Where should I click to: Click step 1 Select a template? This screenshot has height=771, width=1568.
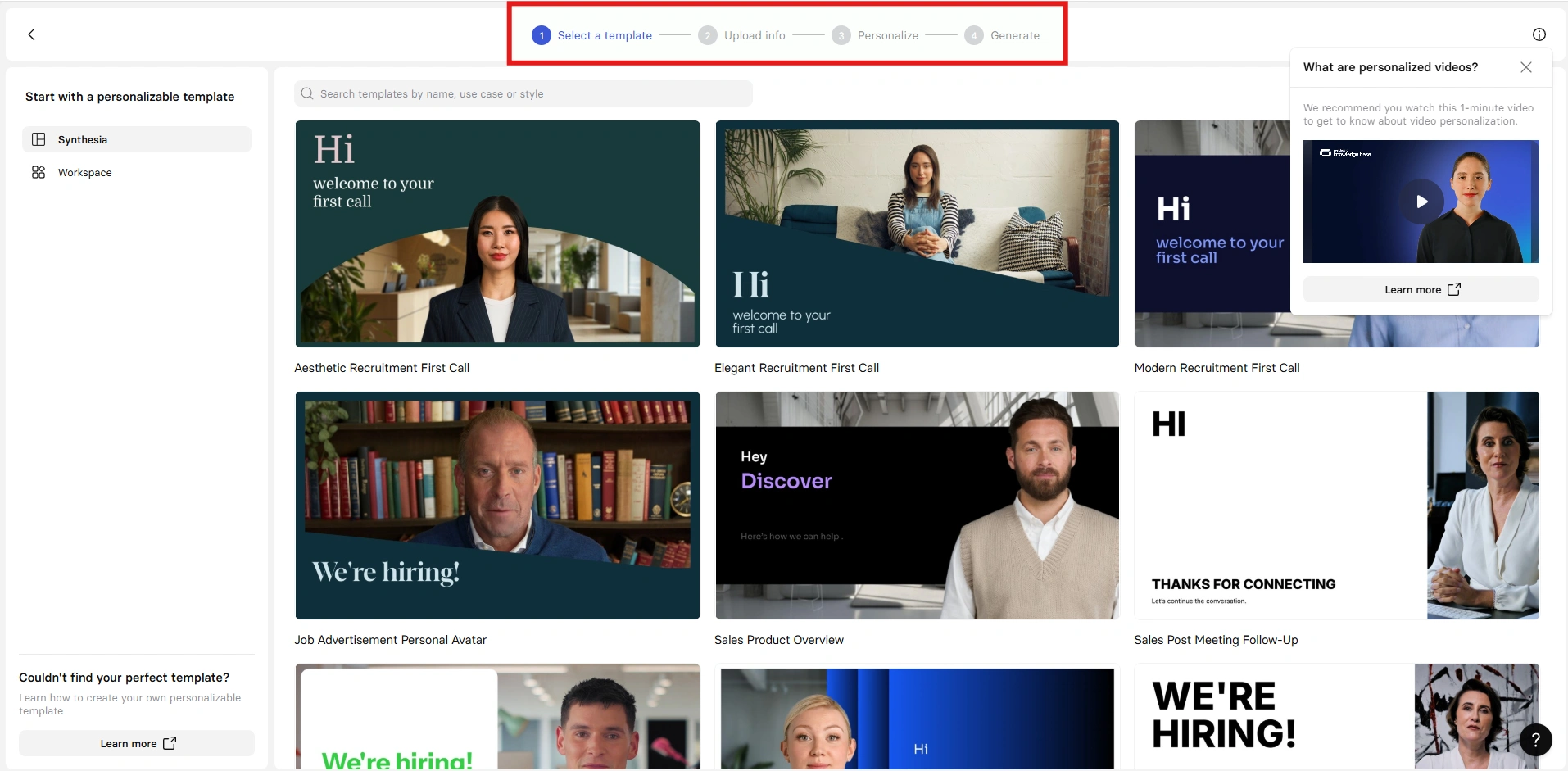(x=592, y=35)
